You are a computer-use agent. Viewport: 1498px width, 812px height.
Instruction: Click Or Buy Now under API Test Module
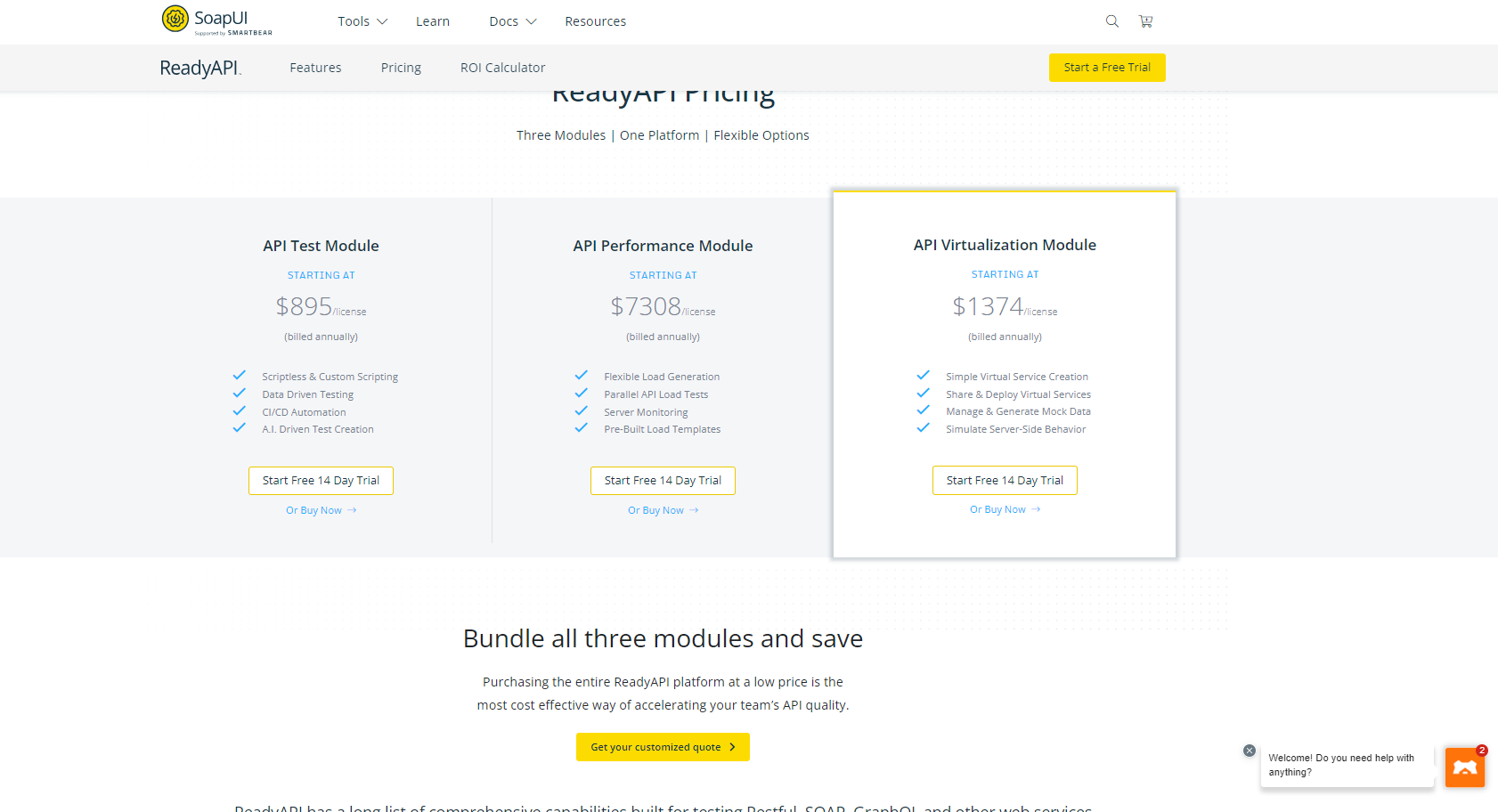tap(321, 510)
